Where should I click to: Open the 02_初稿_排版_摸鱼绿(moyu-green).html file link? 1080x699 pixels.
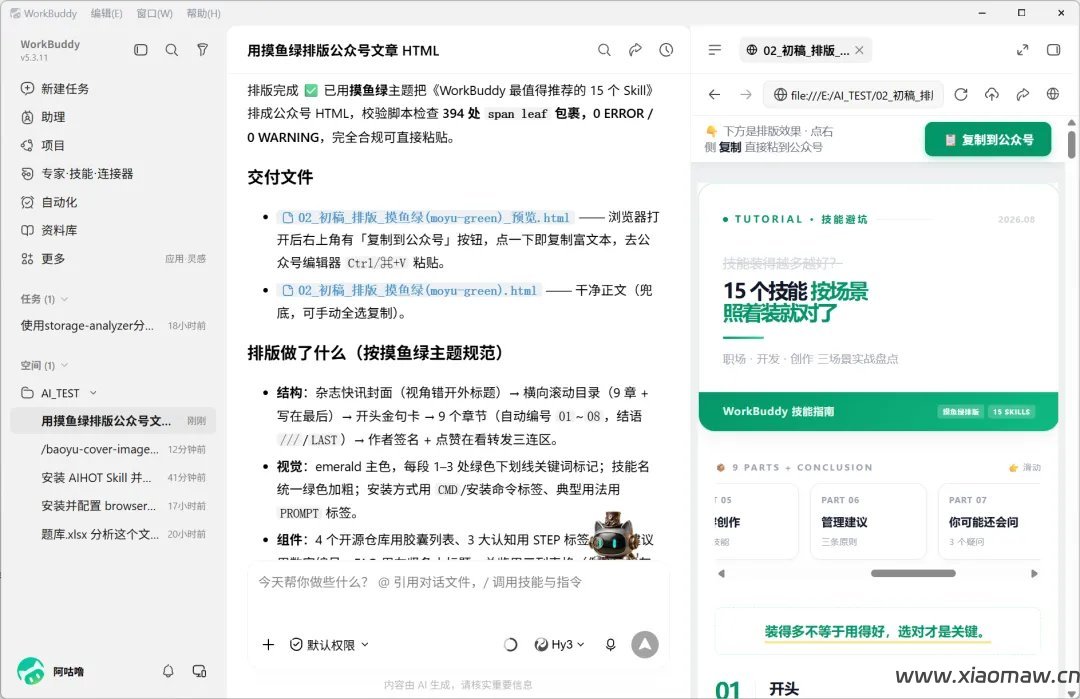[x=409, y=291]
